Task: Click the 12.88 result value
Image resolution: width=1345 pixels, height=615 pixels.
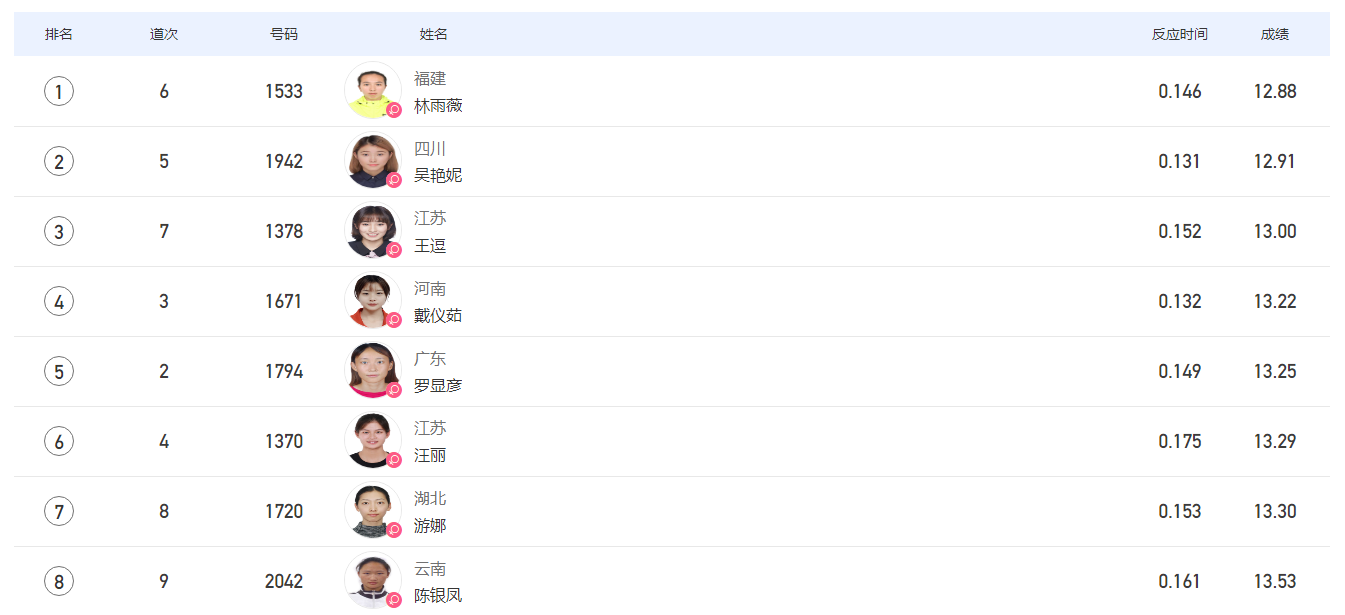Action: point(1275,91)
